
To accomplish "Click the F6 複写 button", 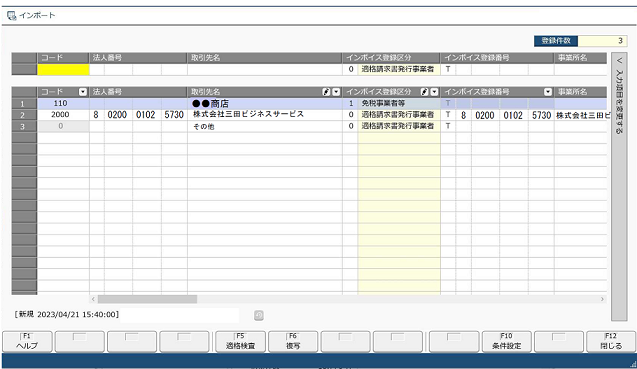I will (x=293, y=341).
